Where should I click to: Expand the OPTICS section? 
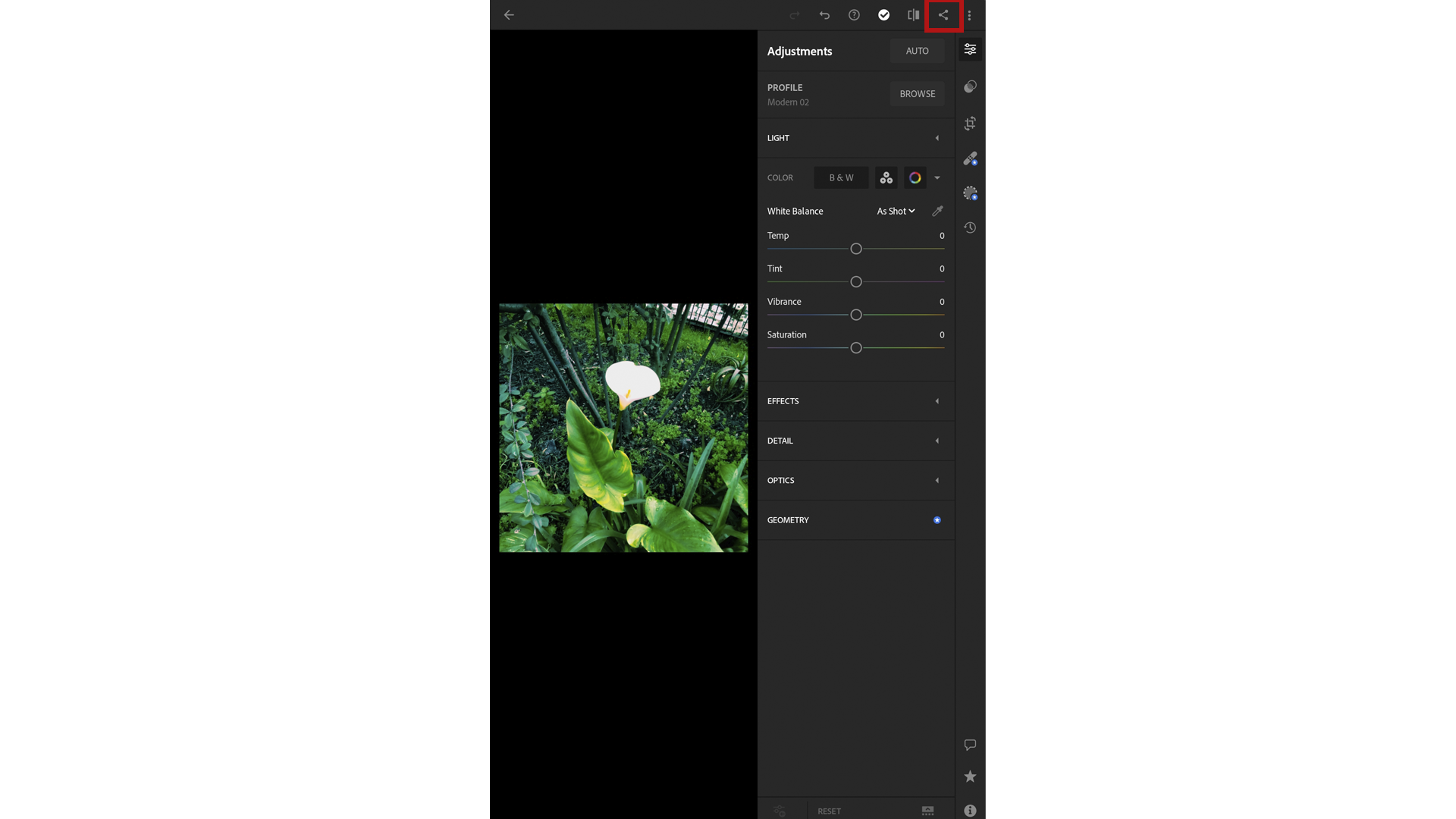pyautogui.click(x=855, y=480)
